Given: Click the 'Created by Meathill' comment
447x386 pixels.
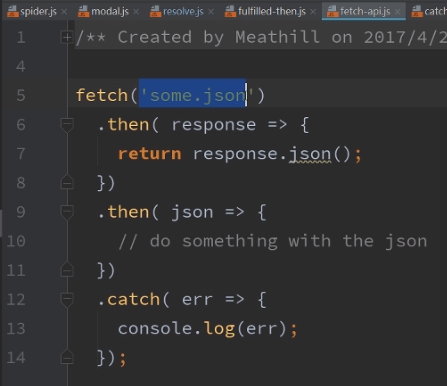Looking at the screenshot, I should (x=261, y=37).
